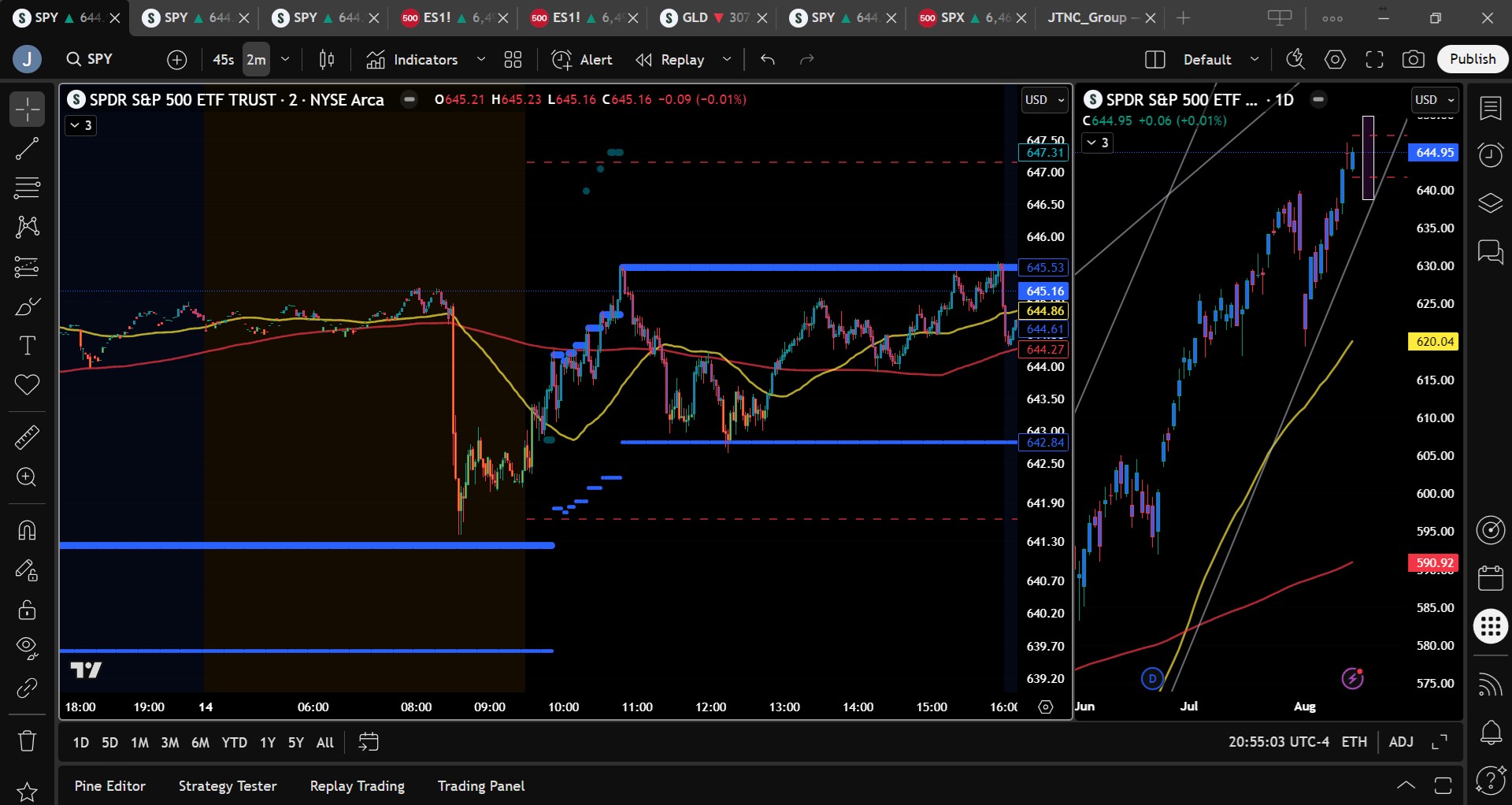The height and width of the screenshot is (805, 1512).
Task: Open the layout setup split icon
Action: coord(1155,59)
